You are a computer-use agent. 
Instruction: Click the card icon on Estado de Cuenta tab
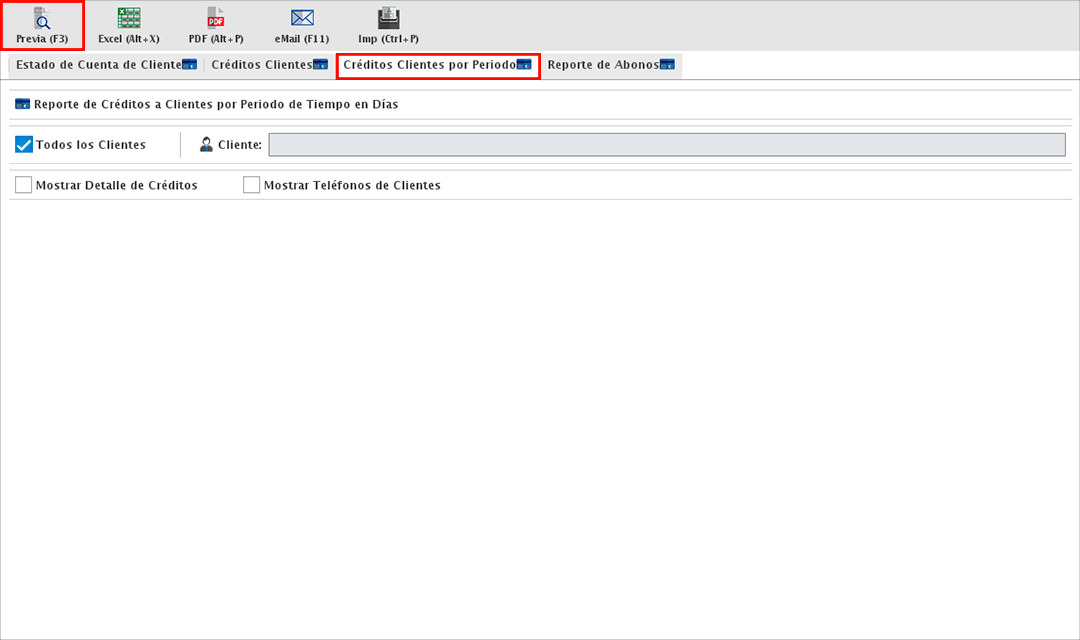(x=189, y=65)
